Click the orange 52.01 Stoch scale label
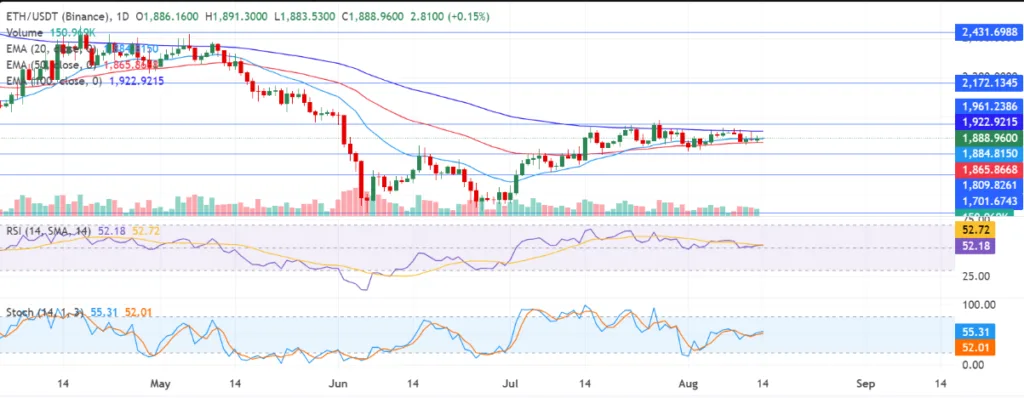This screenshot has width=1024, height=398. coord(975,348)
